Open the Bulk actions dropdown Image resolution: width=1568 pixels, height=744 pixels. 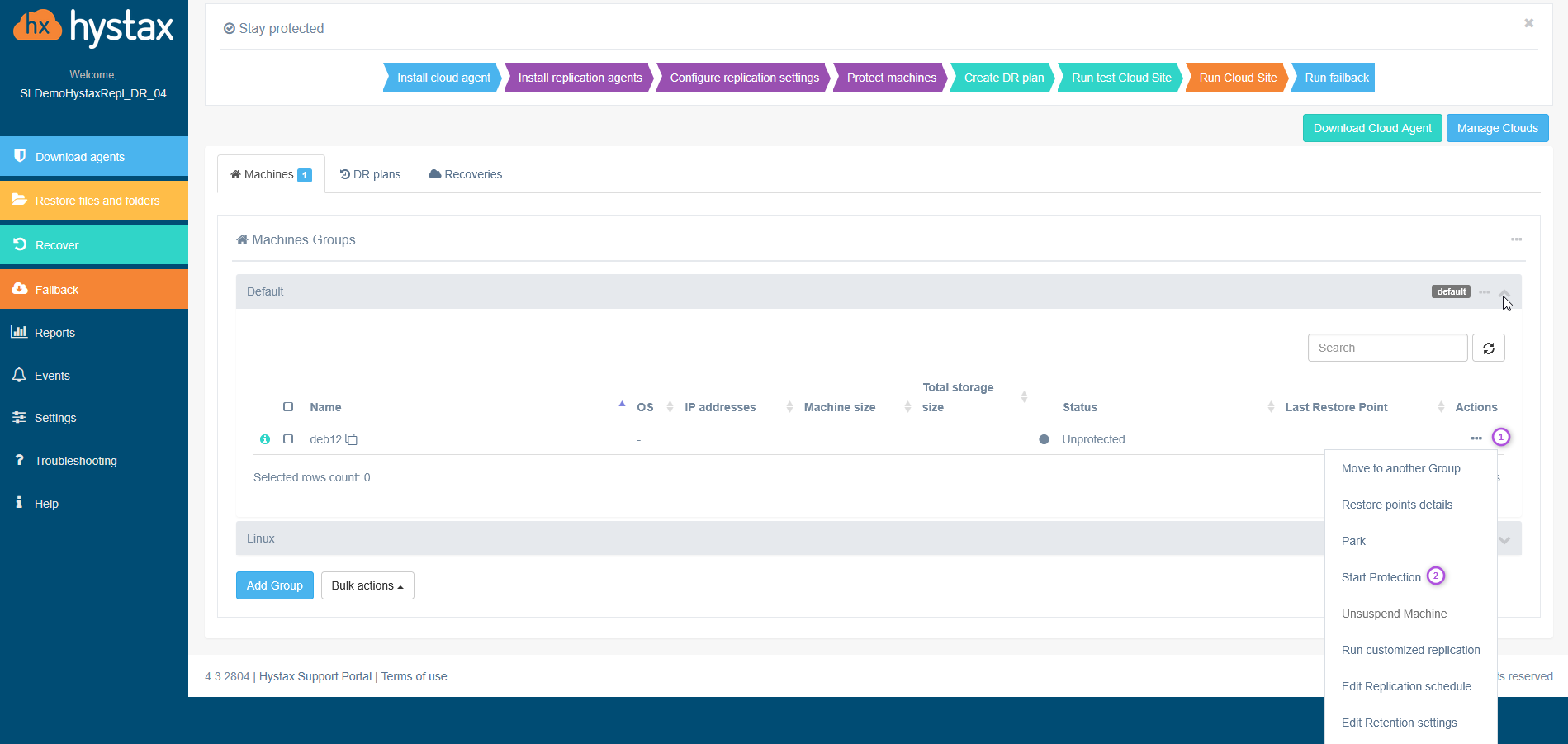[x=367, y=585]
